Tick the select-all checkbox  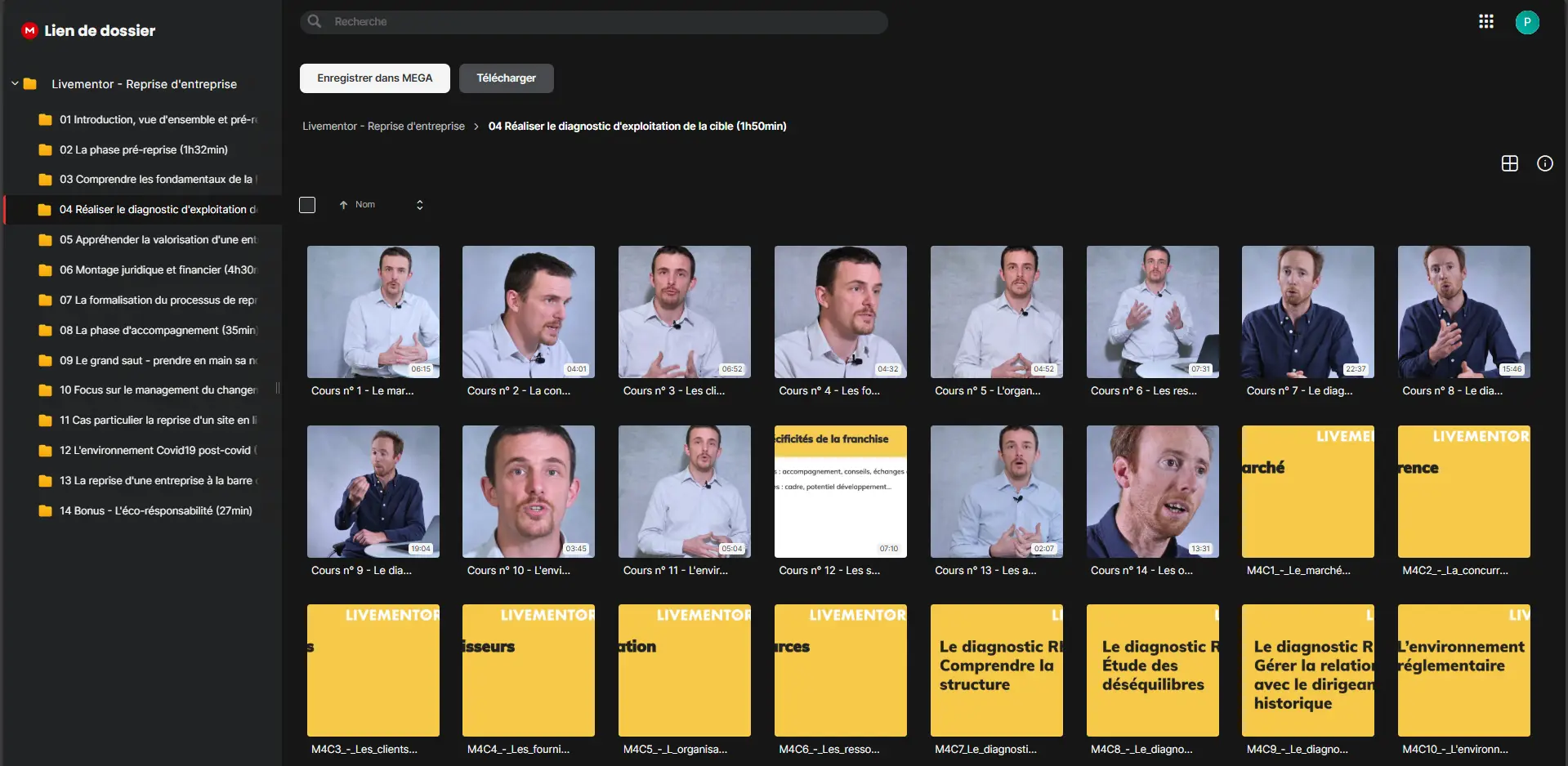point(307,205)
